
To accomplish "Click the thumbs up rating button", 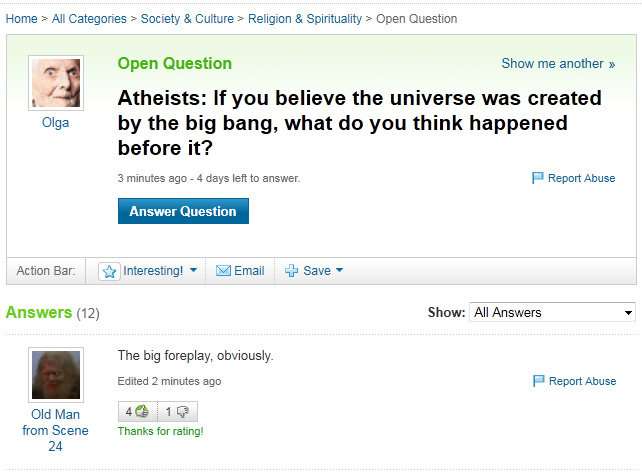I will pyautogui.click(x=136, y=411).
